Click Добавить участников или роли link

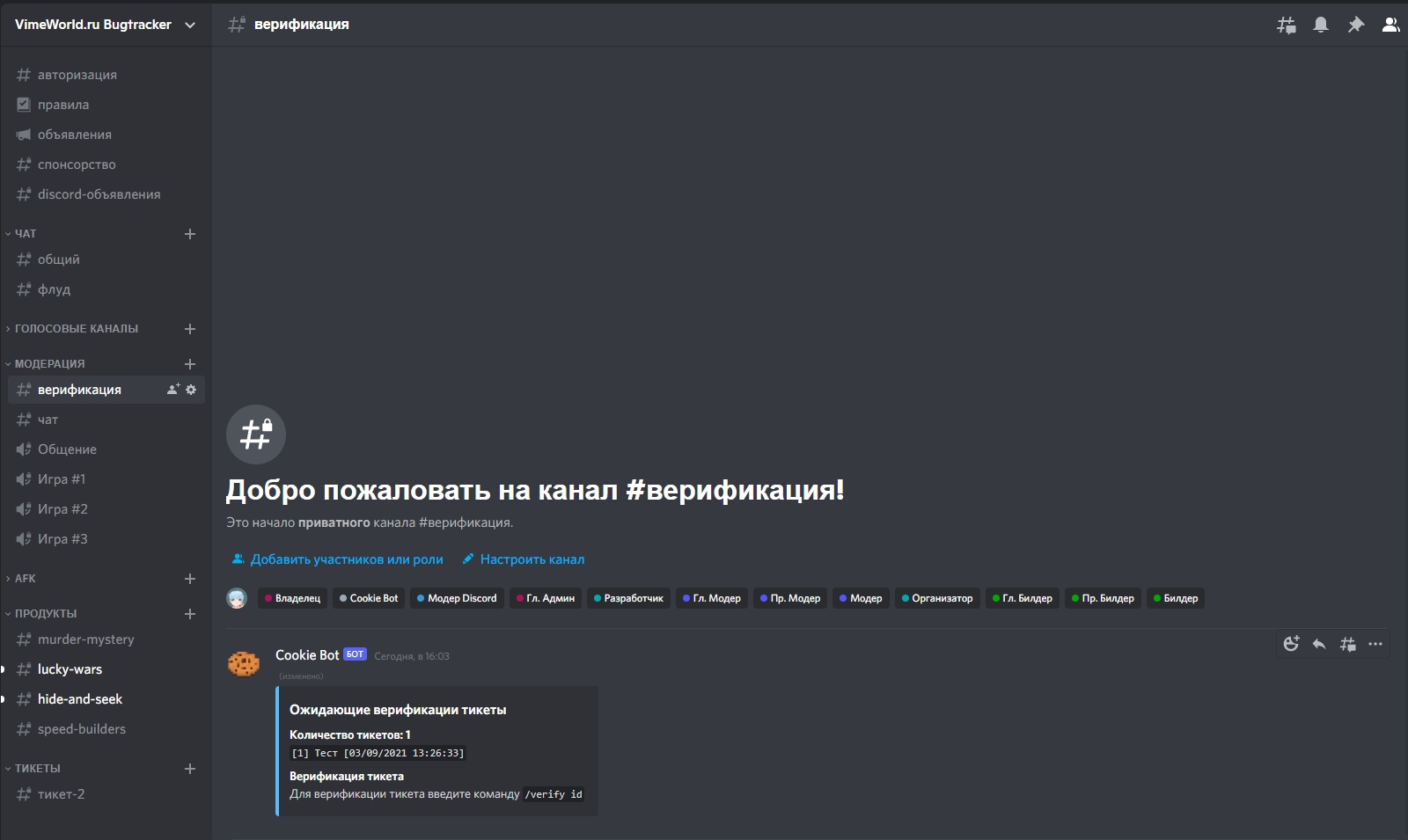point(346,559)
